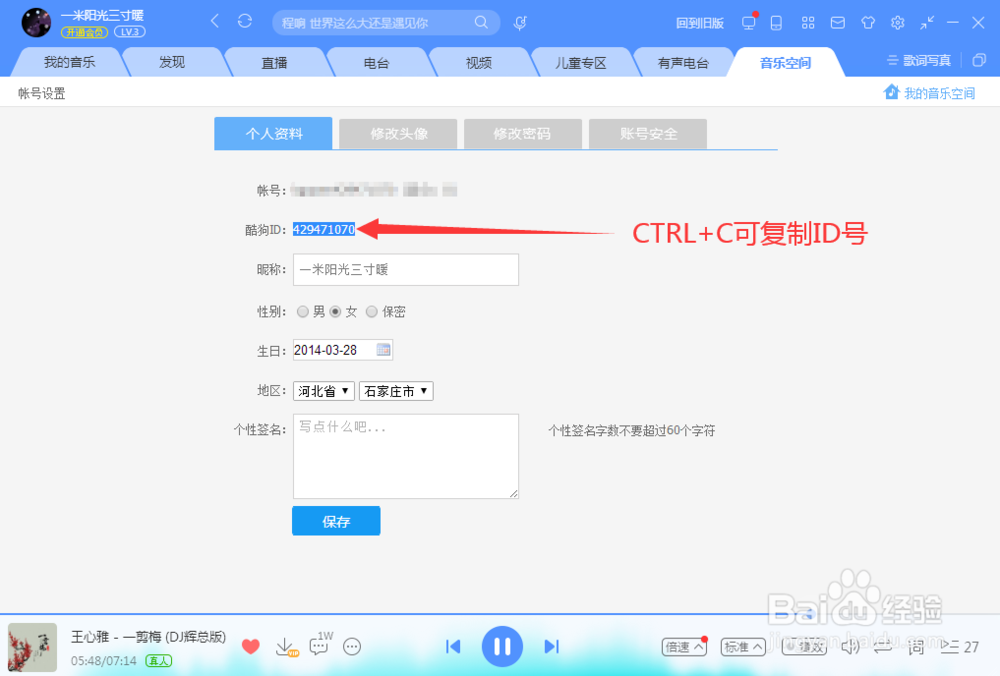Viewport: 1000px width, 676px height.
Task: Open the settings gear icon
Action: [897, 23]
